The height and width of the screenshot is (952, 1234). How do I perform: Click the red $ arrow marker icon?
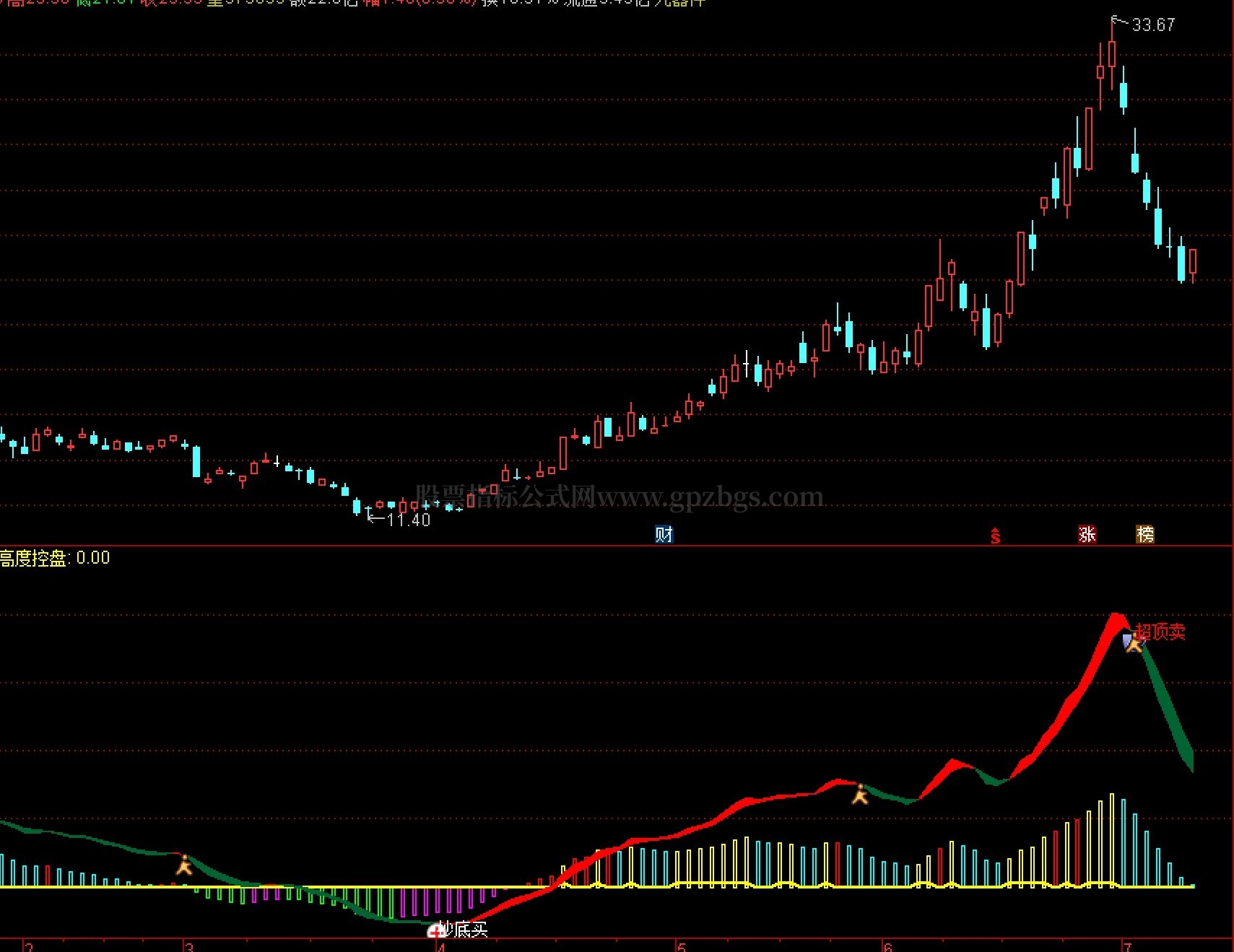tap(995, 535)
